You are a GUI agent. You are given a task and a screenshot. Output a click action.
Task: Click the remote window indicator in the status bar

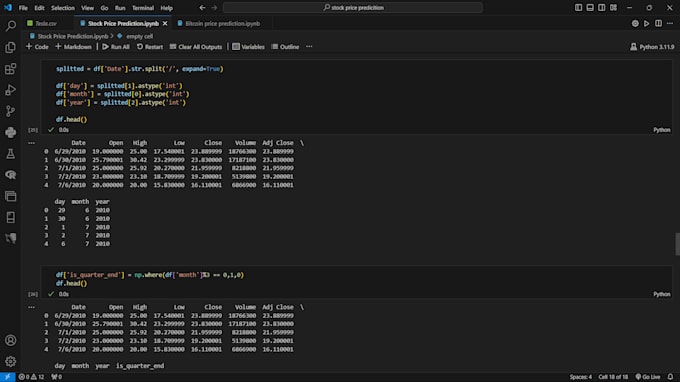pos(7,377)
